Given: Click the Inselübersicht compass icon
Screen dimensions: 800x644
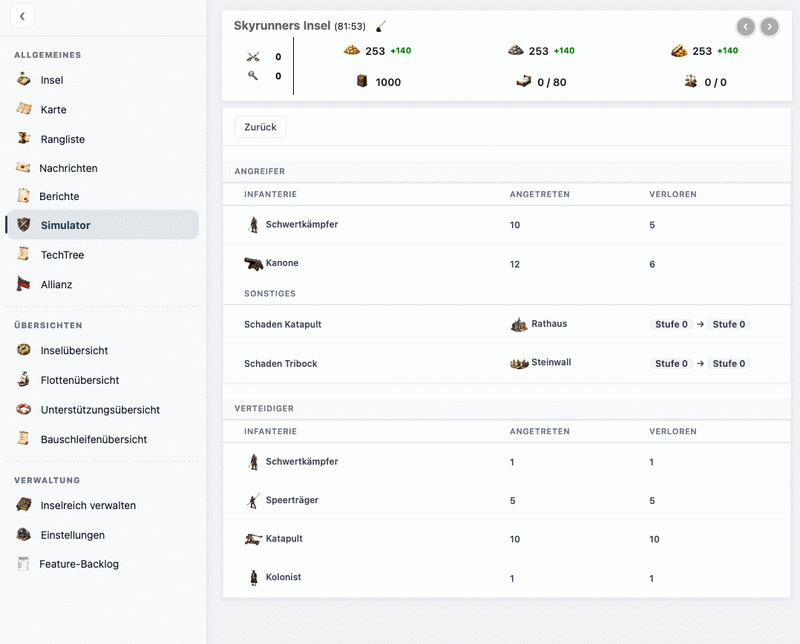Looking at the screenshot, I should coord(23,350).
